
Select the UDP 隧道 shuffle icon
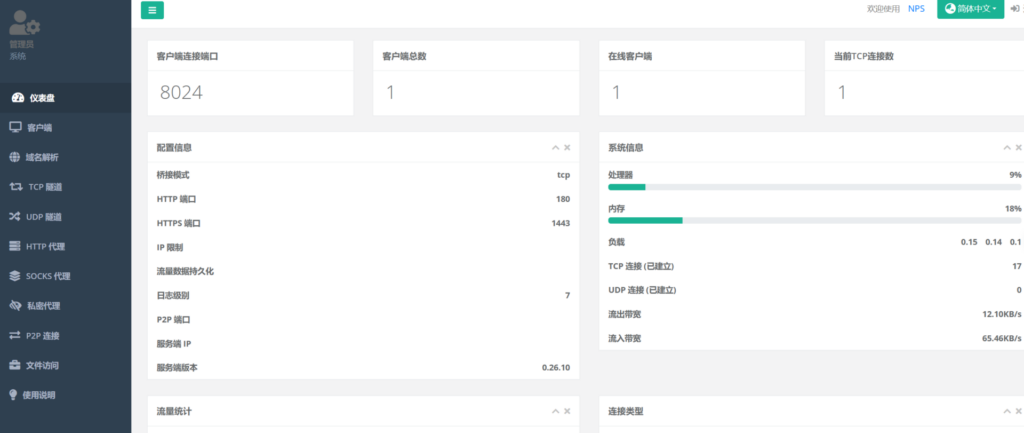pos(15,216)
